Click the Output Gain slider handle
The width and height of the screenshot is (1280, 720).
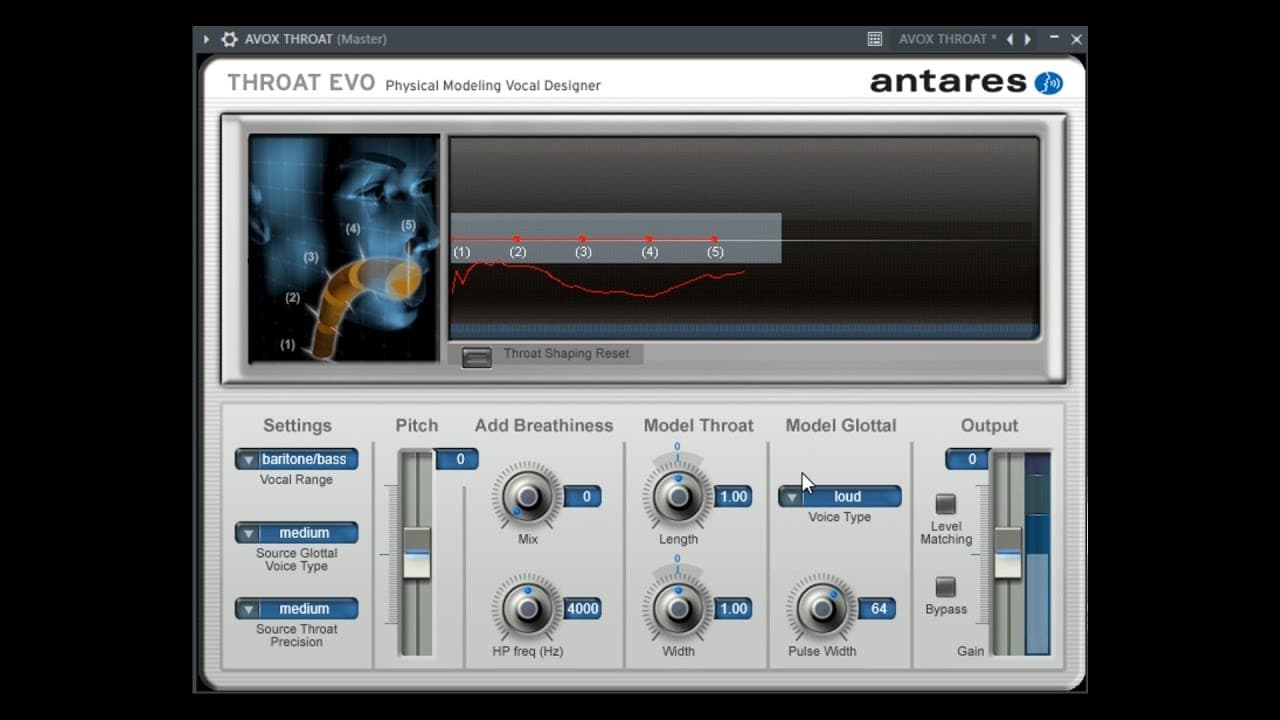[1008, 553]
